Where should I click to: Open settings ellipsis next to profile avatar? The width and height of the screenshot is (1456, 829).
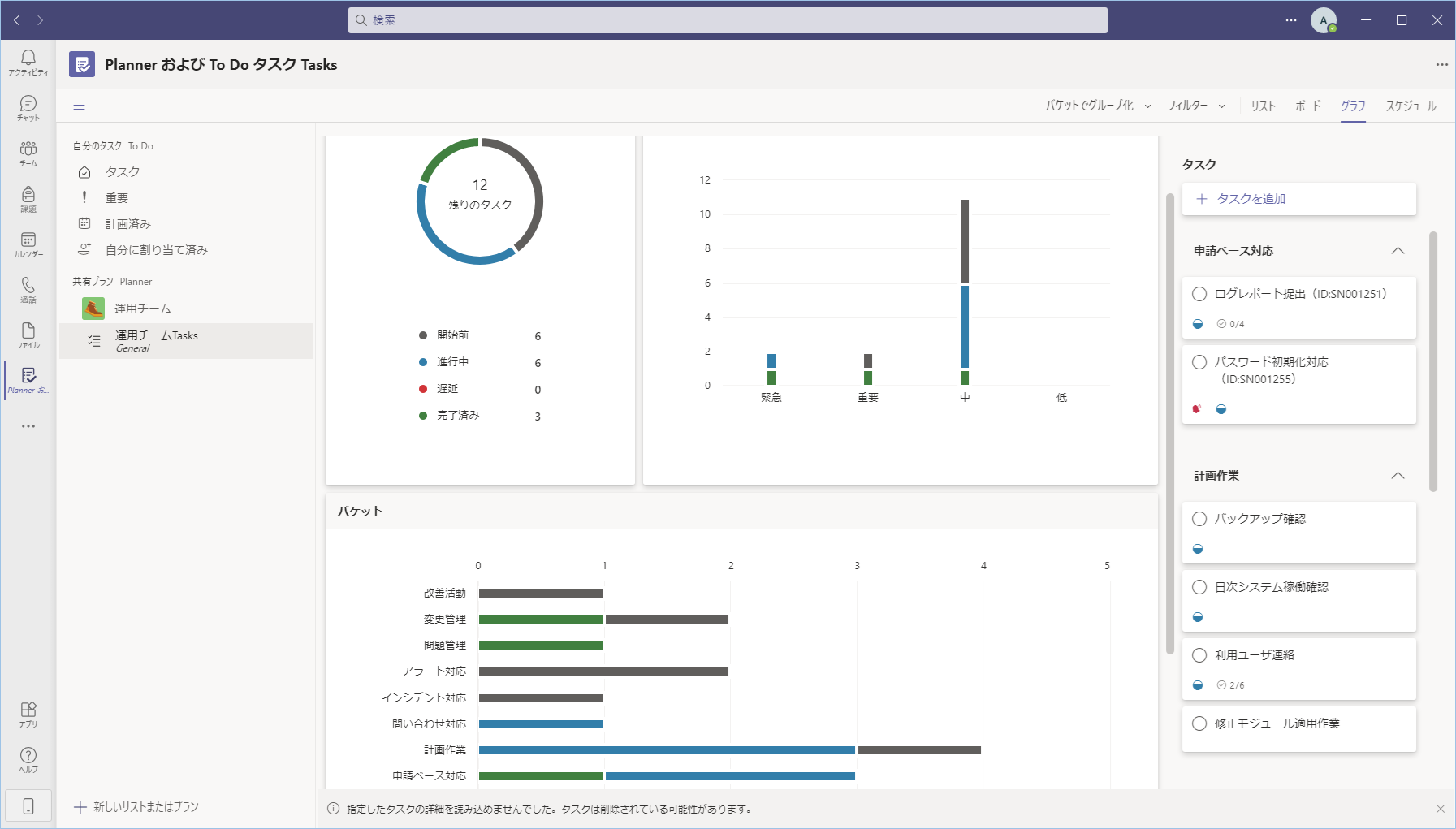(1291, 20)
